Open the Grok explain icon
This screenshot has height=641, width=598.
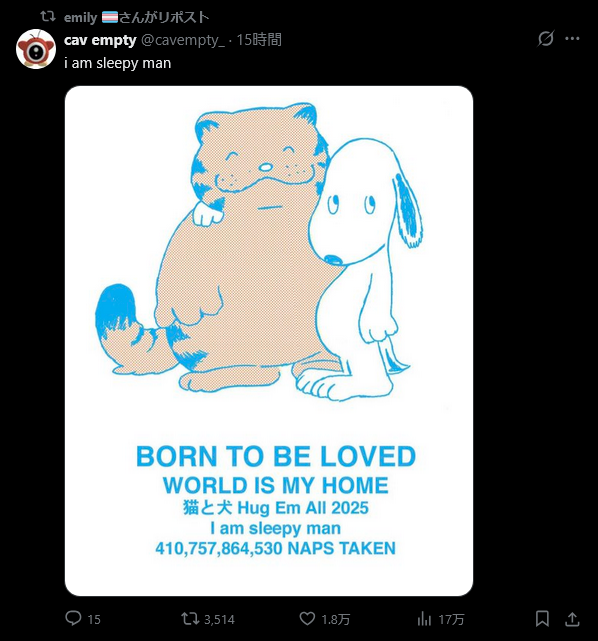pos(546,38)
